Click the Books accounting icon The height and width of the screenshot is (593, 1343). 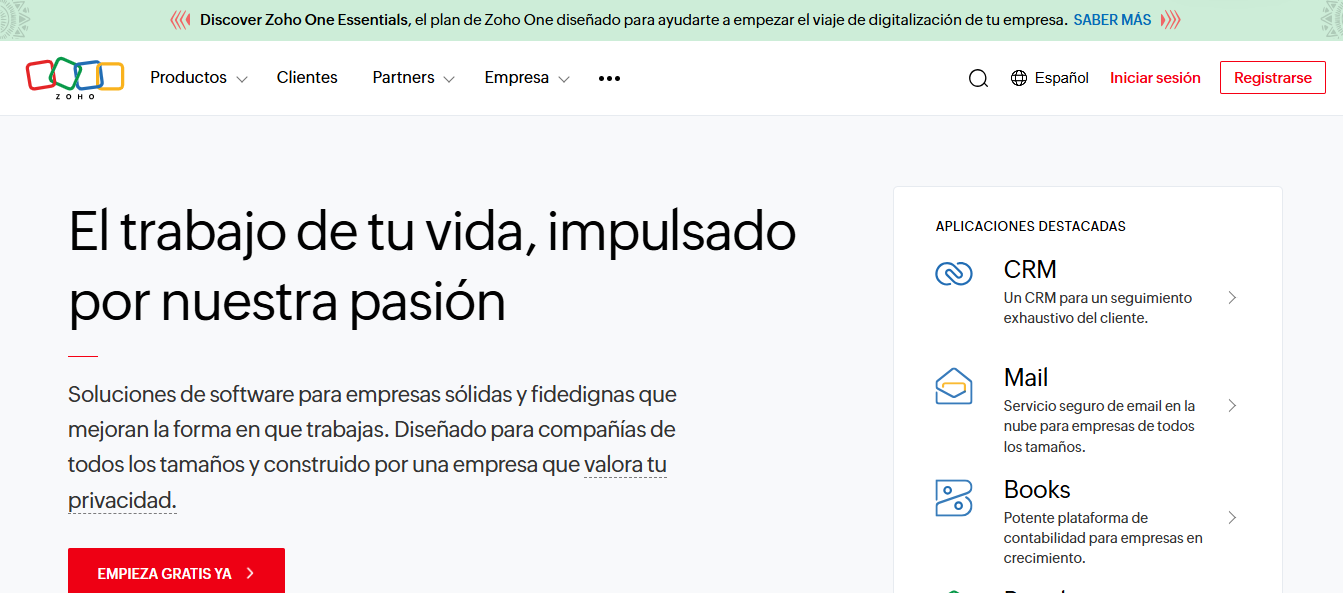click(x=953, y=496)
